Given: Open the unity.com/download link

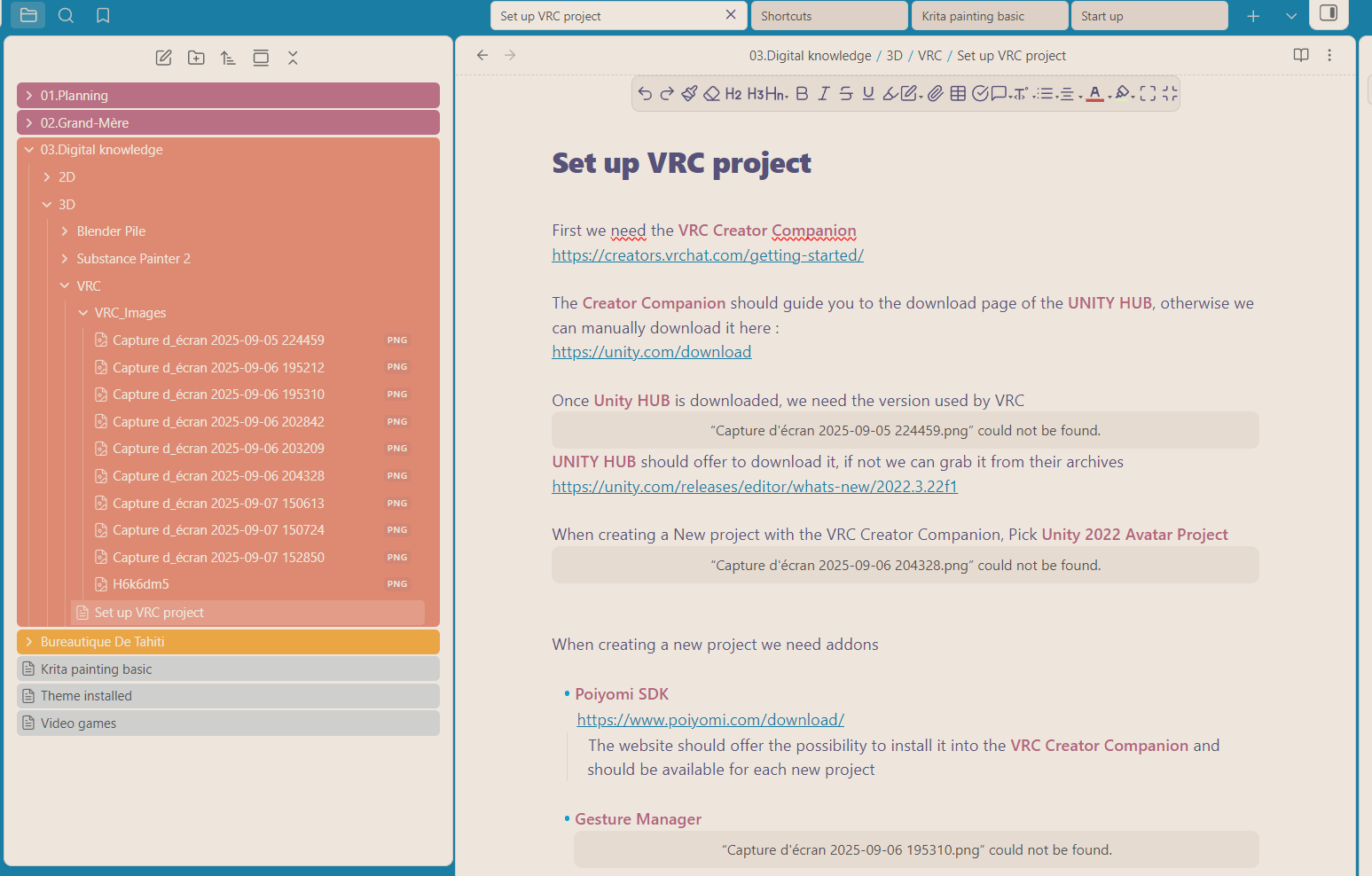Looking at the screenshot, I should coord(651,352).
